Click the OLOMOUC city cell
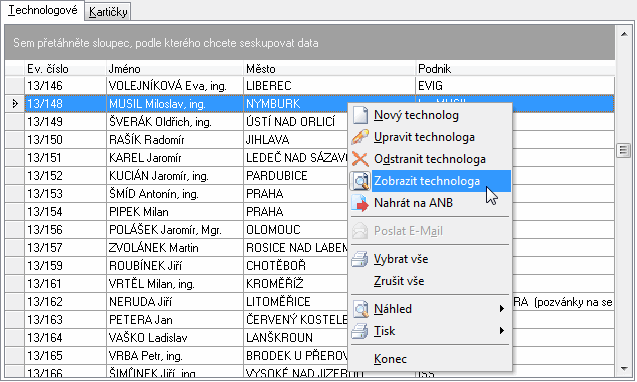 click(x=296, y=230)
